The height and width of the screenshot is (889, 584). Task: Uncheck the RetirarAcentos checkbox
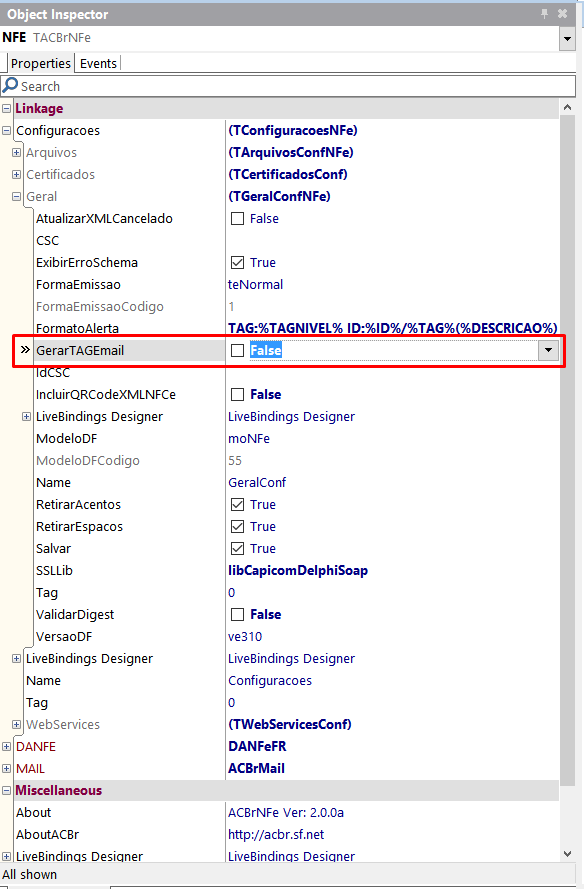pos(238,505)
